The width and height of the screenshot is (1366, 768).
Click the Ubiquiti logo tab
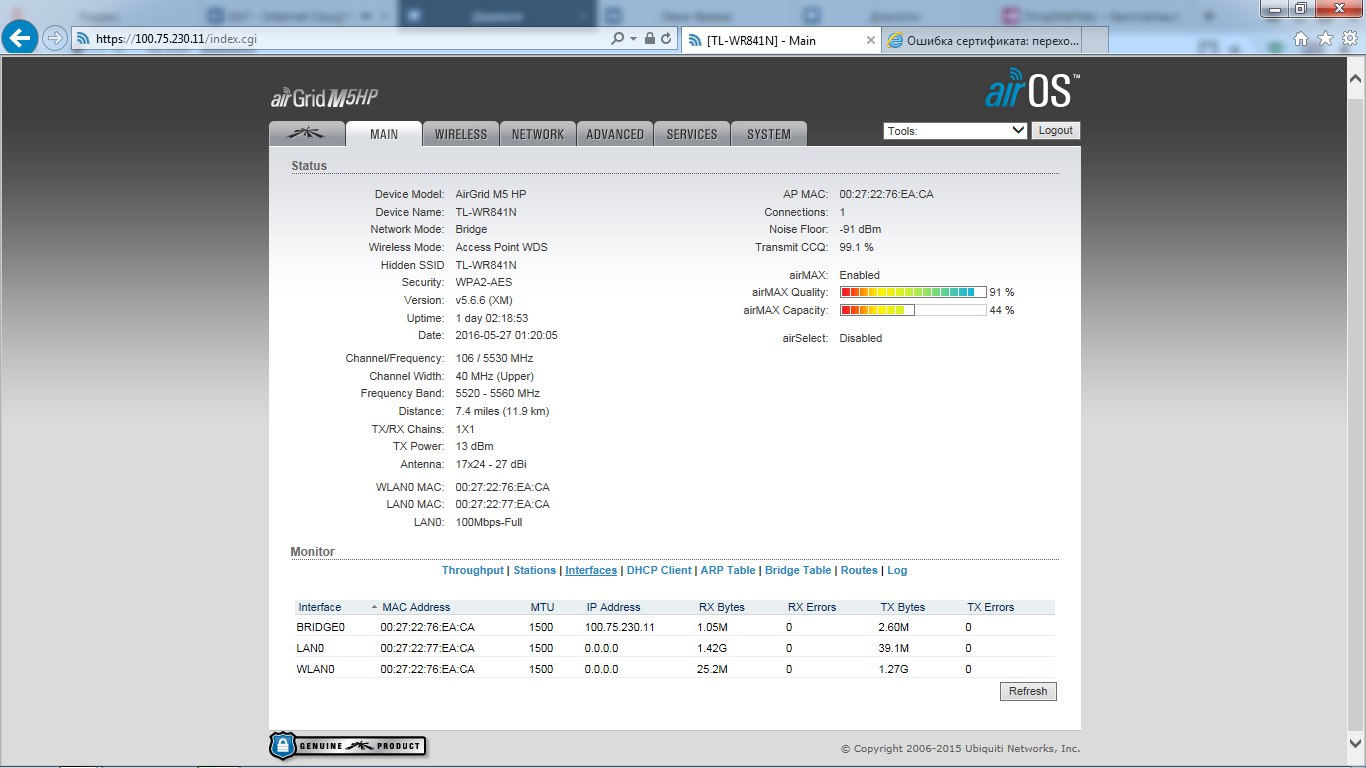point(306,134)
